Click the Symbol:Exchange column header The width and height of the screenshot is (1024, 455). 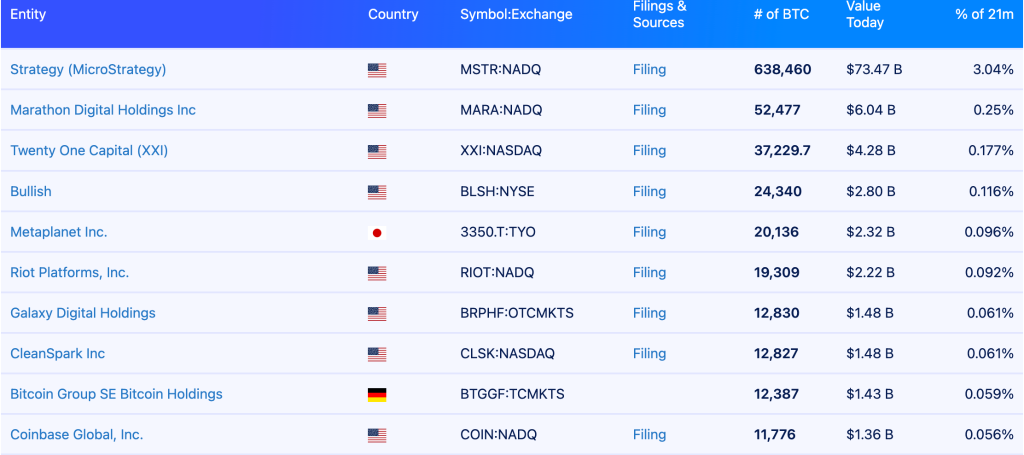pos(516,15)
